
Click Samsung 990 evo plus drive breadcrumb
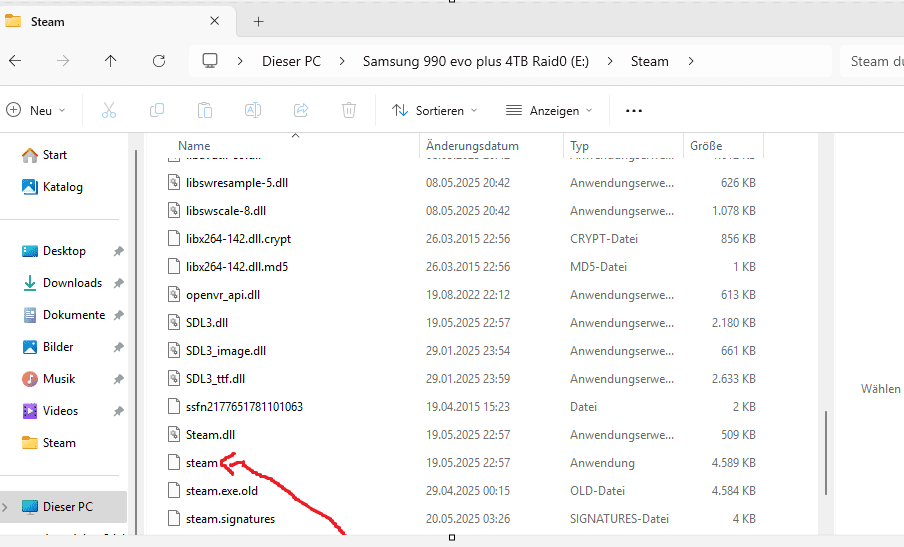(x=476, y=61)
